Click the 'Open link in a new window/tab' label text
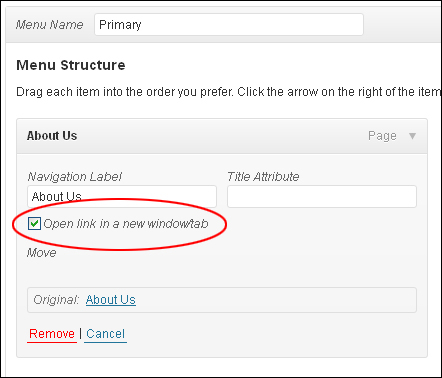 coord(126,224)
